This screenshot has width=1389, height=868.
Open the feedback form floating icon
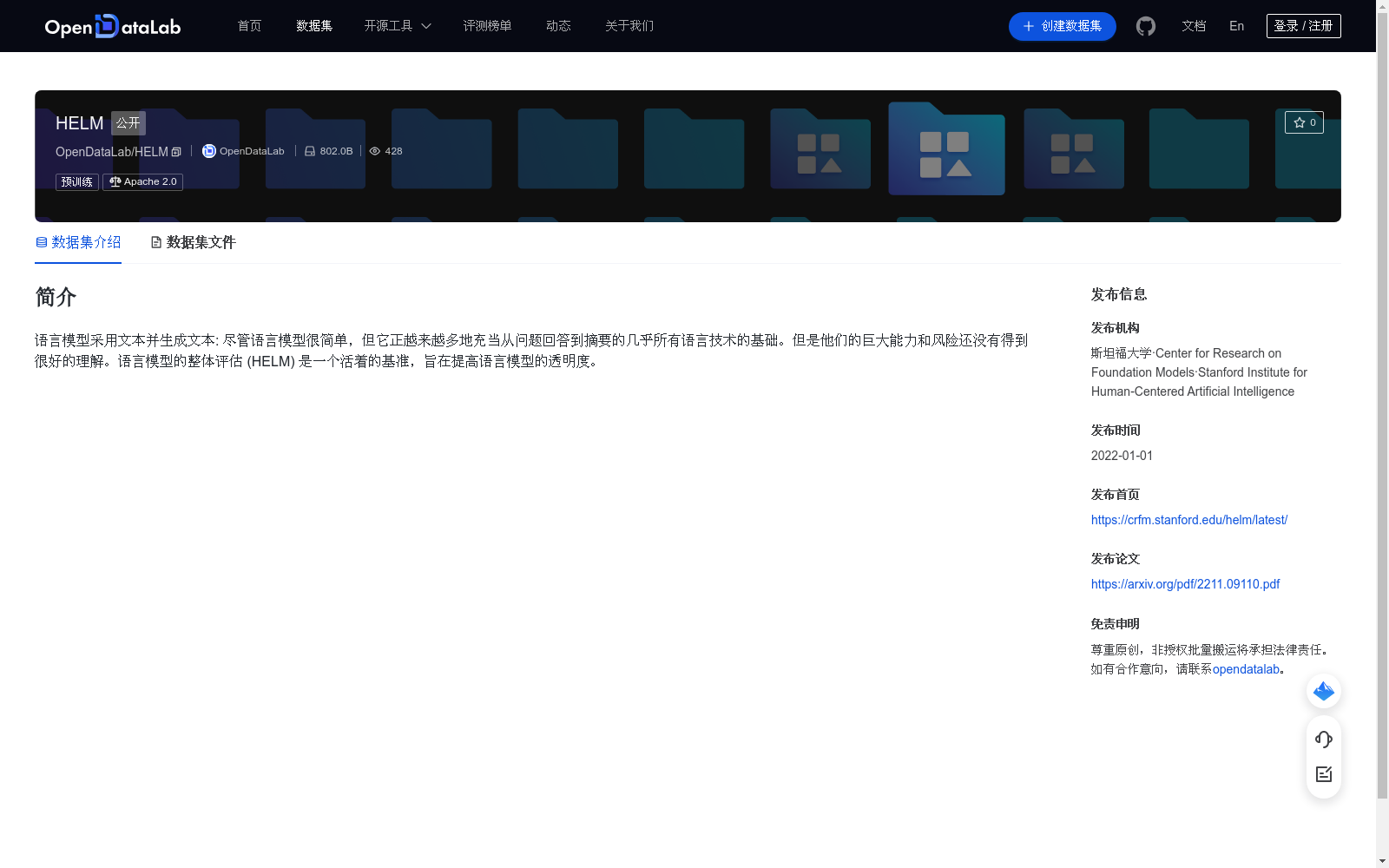pos(1323,774)
